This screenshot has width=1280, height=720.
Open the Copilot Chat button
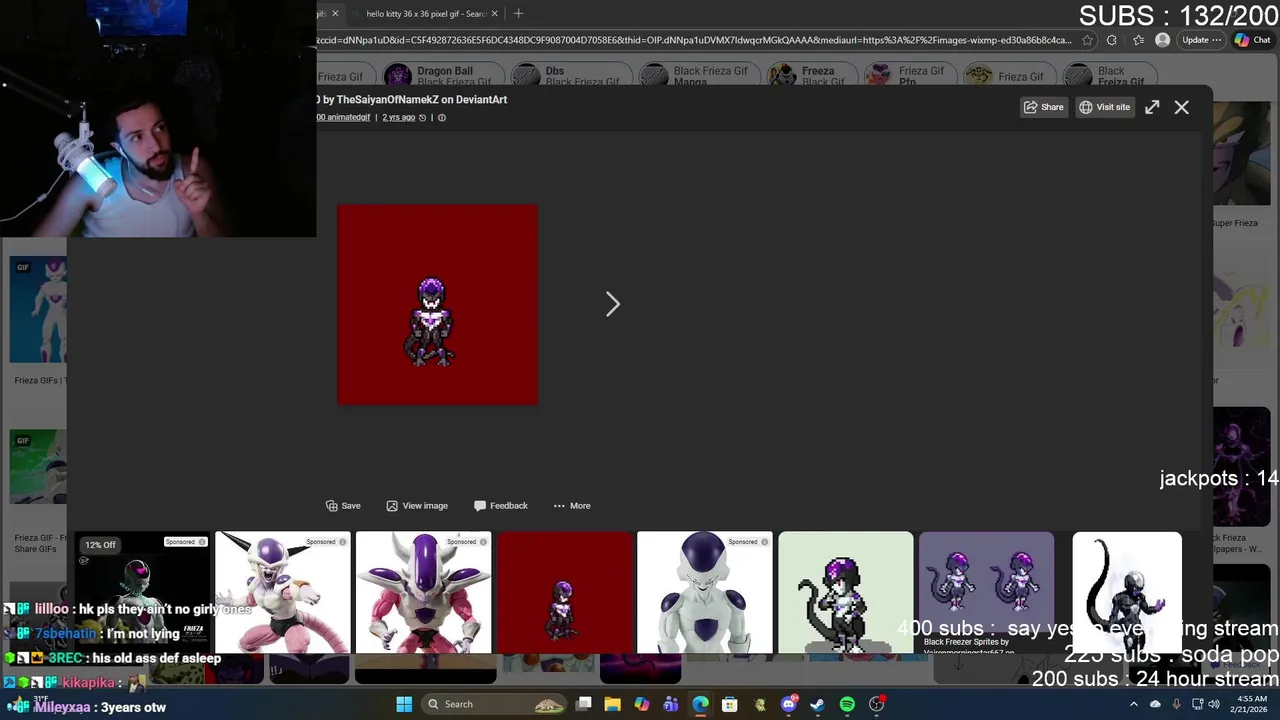pos(1253,40)
